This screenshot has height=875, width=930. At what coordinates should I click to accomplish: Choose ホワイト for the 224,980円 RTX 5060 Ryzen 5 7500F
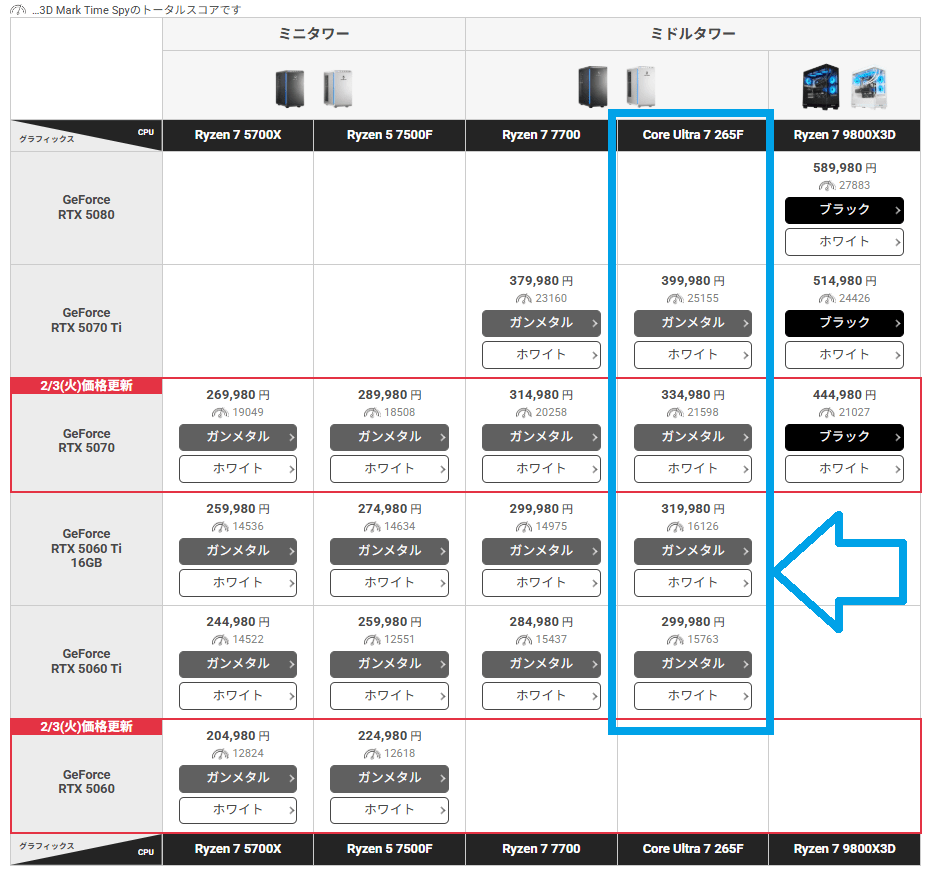tap(389, 809)
